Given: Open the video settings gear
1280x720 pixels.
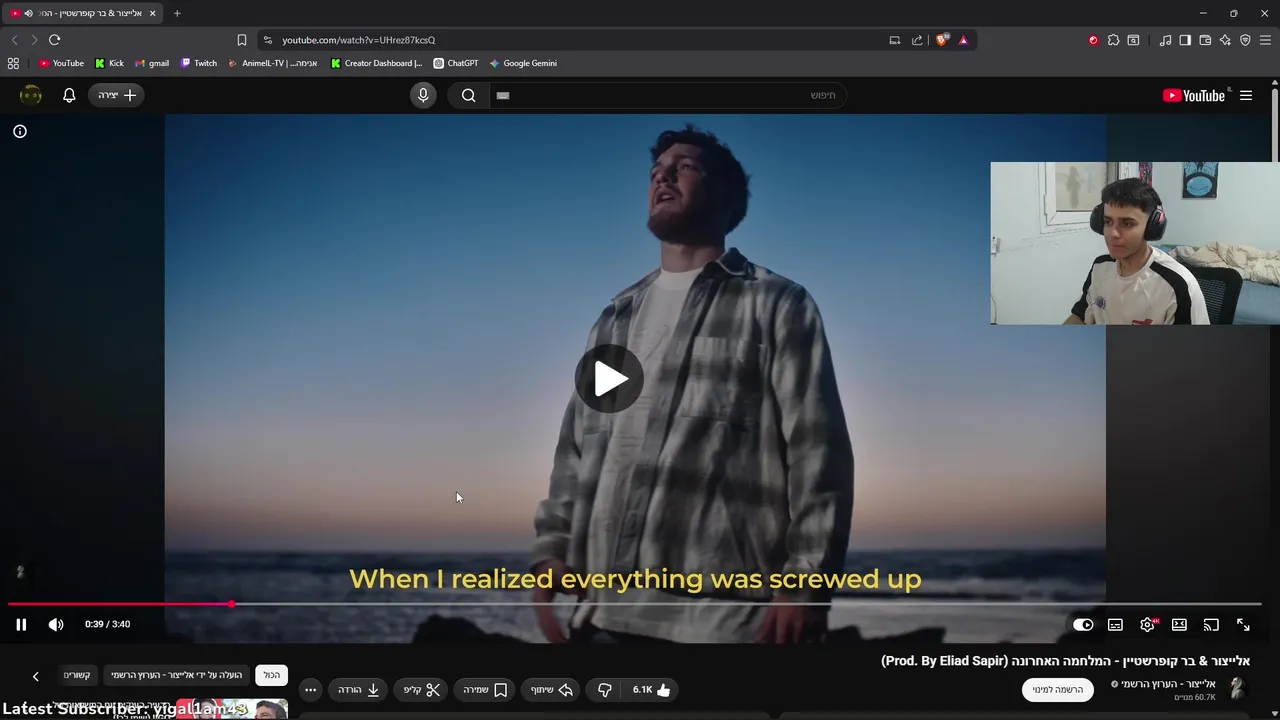Looking at the screenshot, I should tap(1148, 624).
